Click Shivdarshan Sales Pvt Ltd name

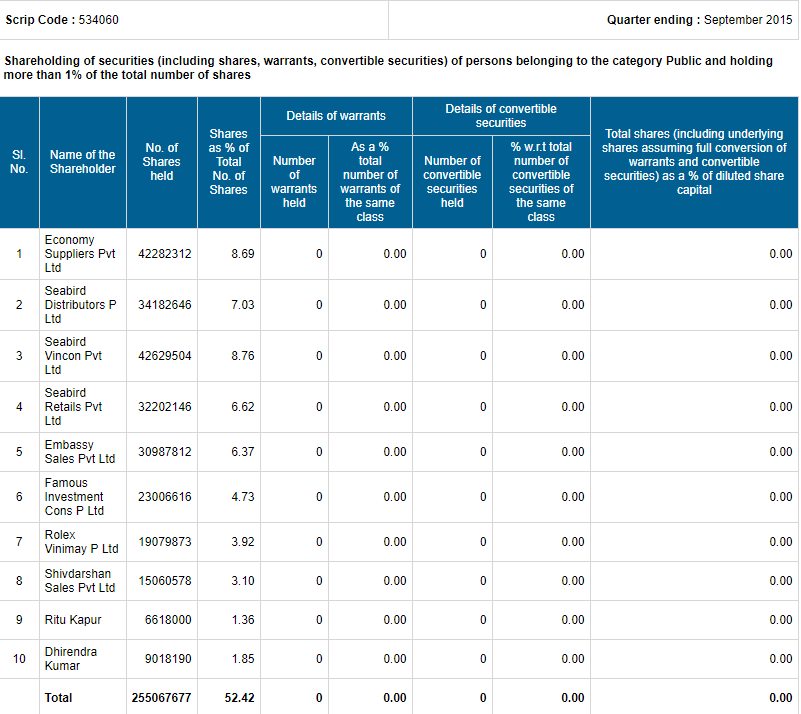coord(80,581)
